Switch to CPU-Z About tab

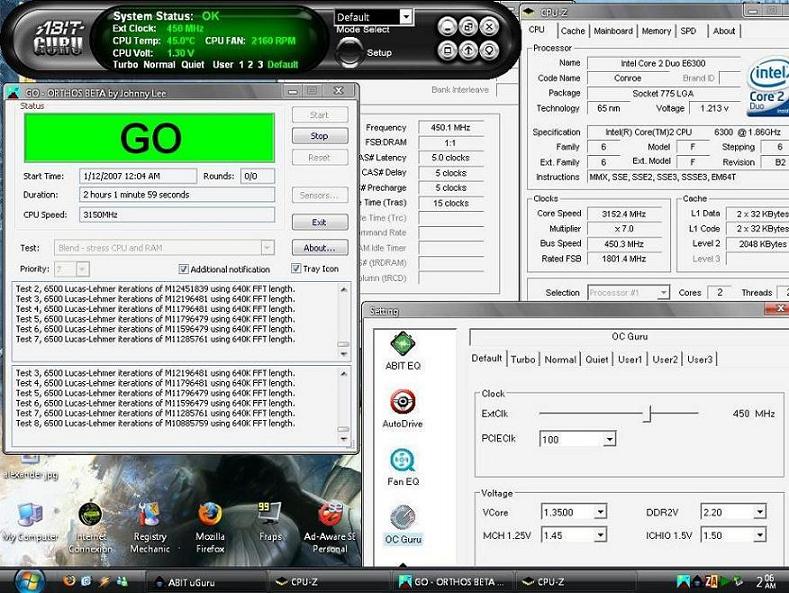pos(724,31)
